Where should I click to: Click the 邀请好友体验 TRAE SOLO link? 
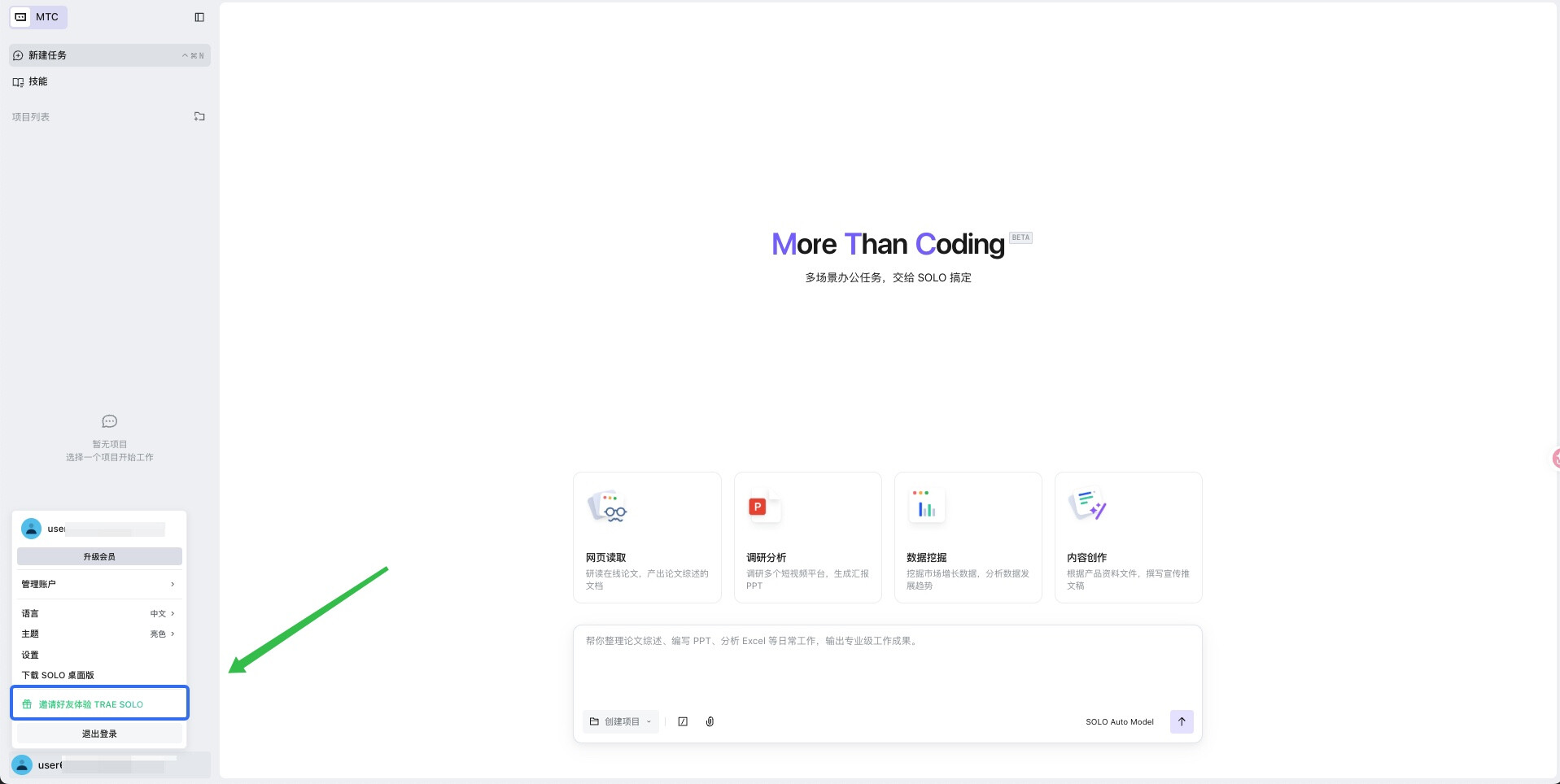pyautogui.click(x=91, y=704)
